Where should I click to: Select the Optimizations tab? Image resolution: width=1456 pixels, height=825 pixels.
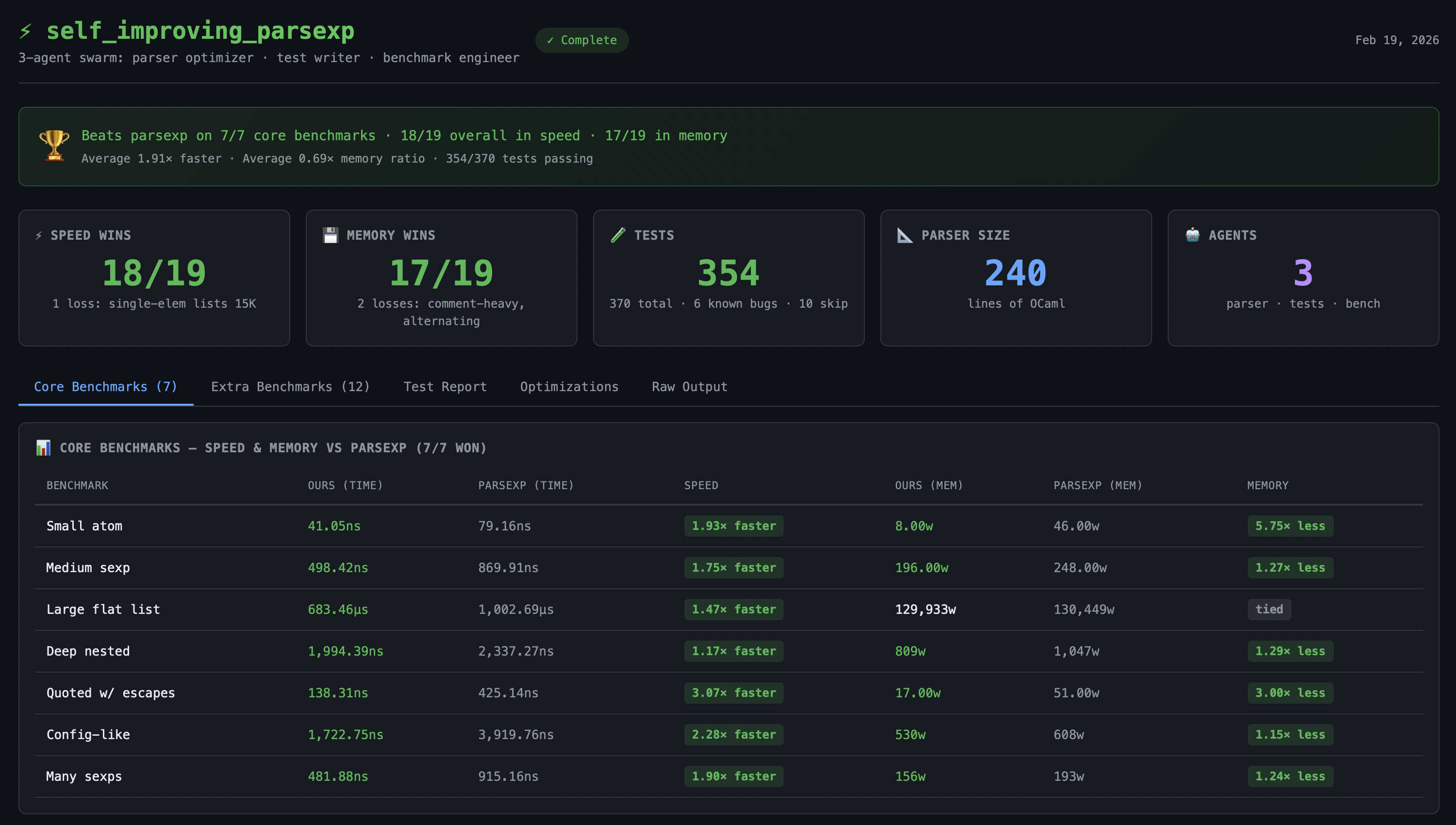pos(569,386)
